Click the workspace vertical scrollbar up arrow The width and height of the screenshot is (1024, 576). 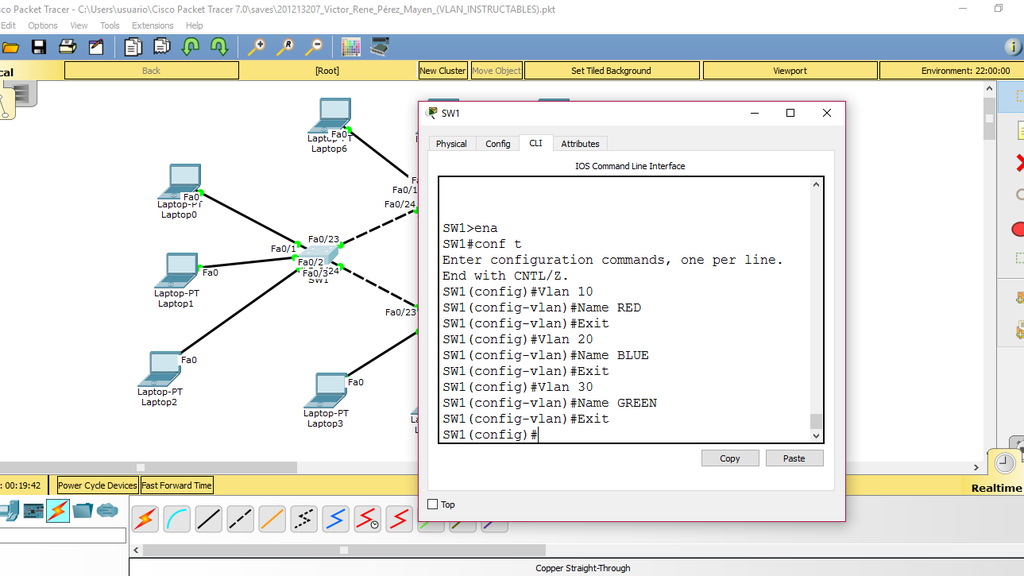[989, 88]
